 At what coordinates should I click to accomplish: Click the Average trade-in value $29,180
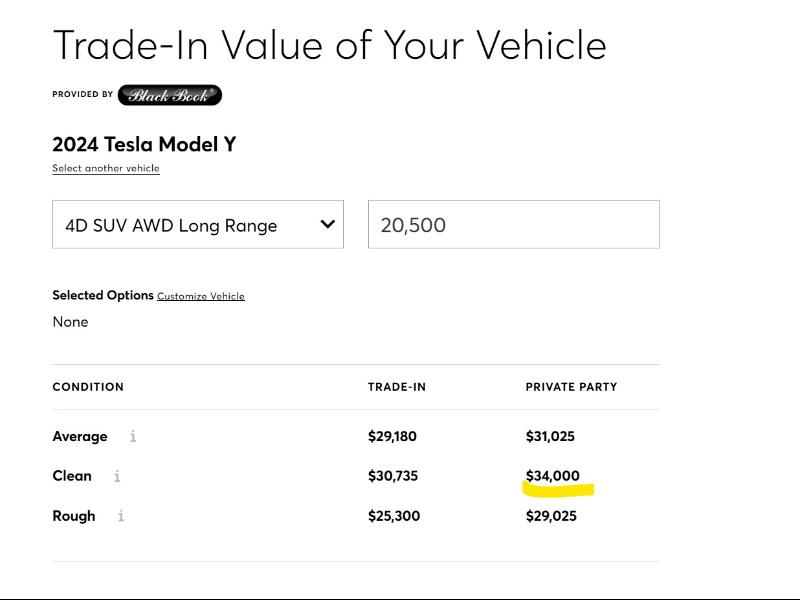pyautogui.click(x=392, y=436)
